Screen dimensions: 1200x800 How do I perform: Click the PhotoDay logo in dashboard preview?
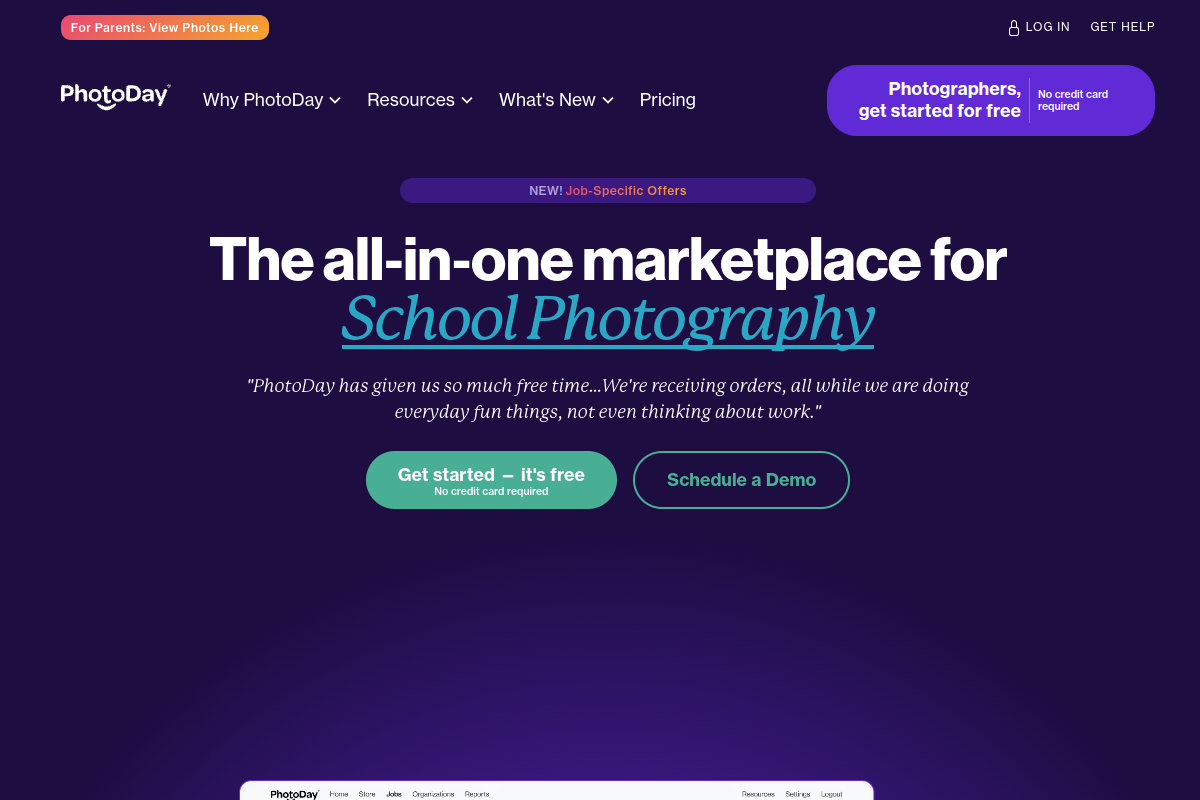click(x=294, y=794)
